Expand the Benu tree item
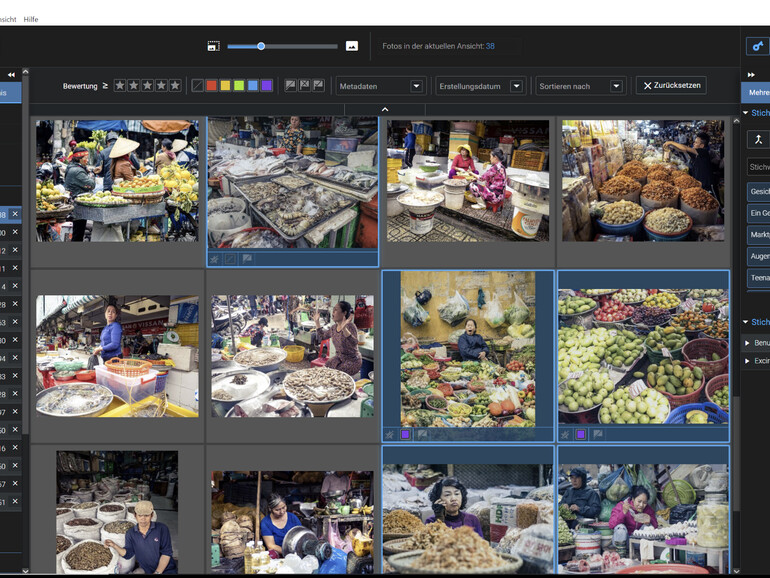Viewport: 770px width, 578px height. [x=747, y=343]
